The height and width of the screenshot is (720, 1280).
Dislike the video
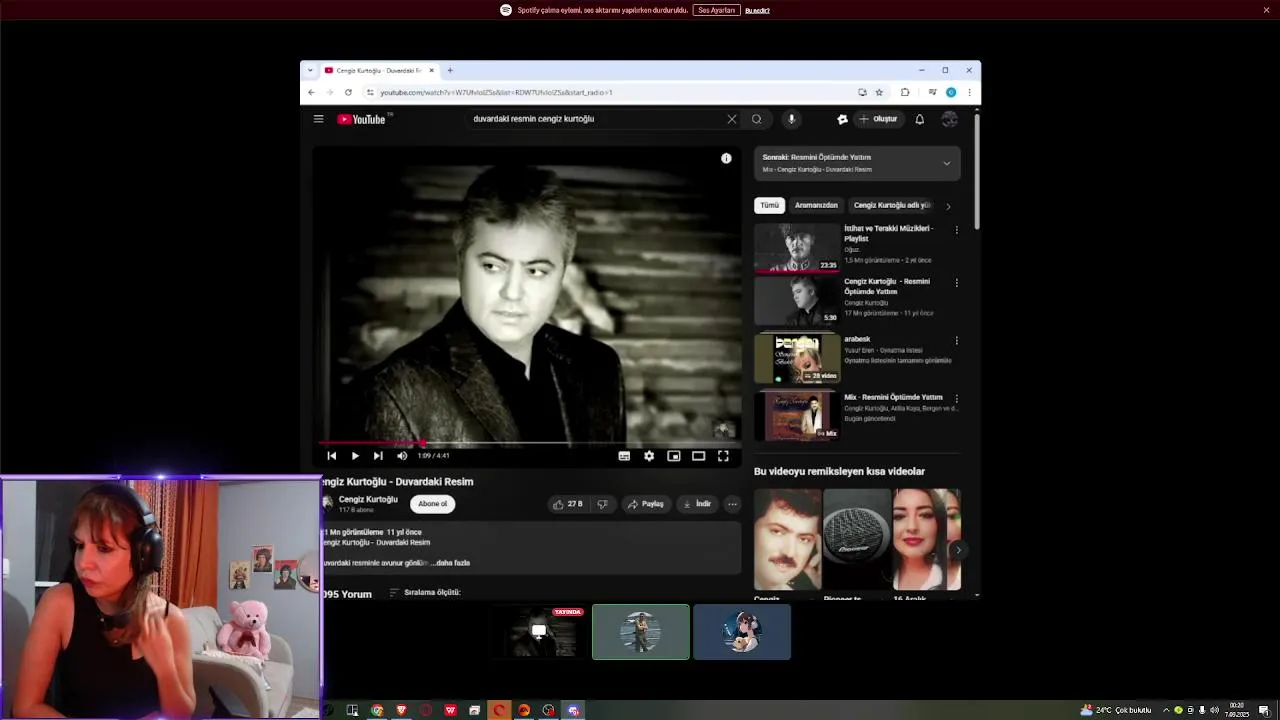(x=602, y=504)
